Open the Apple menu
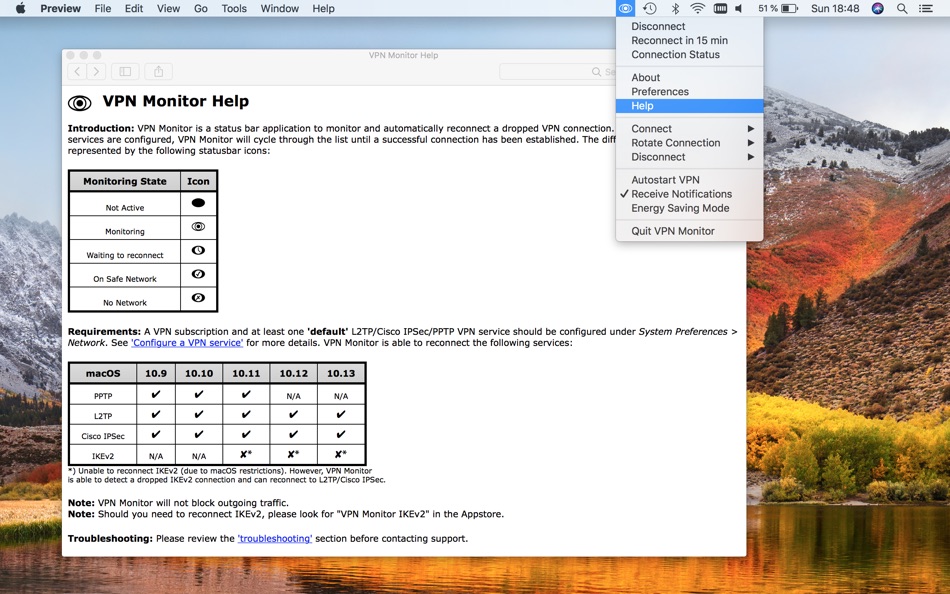Image resolution: width=950 pixels, height=594 pixels. pyautogui.click(x=20, y=8)
